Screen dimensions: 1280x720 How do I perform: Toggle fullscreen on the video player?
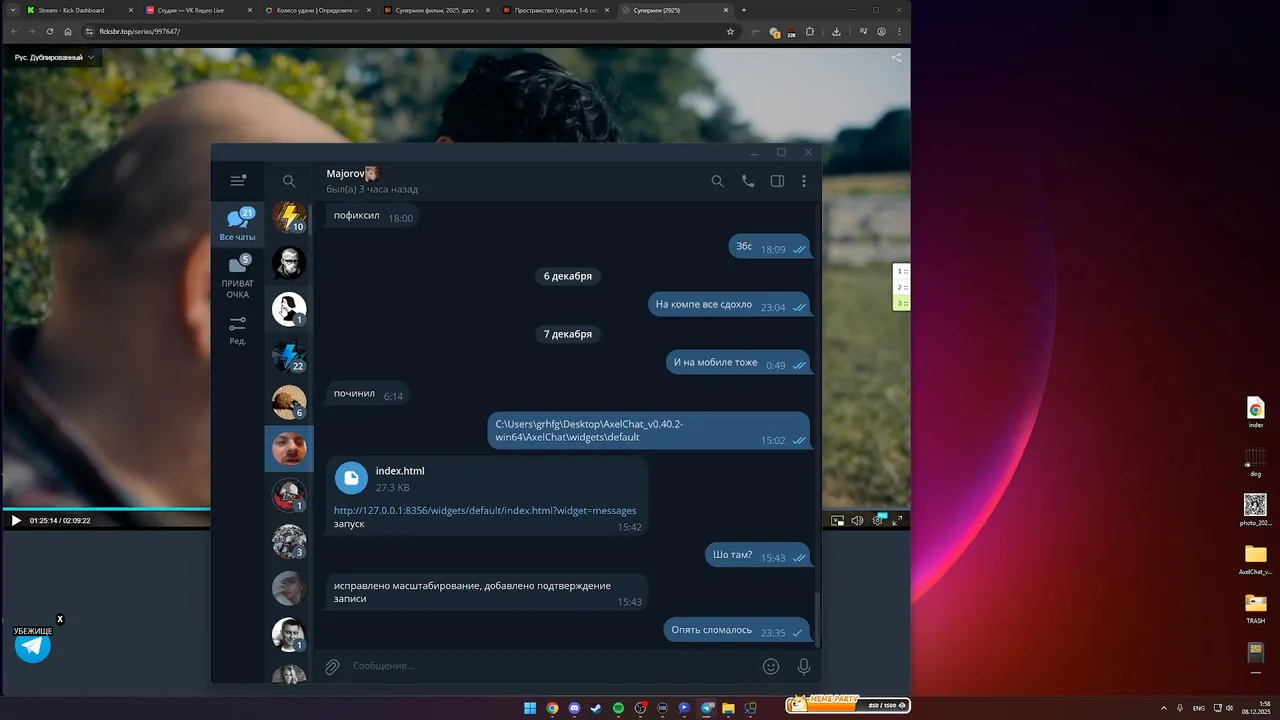pos(898,520)
